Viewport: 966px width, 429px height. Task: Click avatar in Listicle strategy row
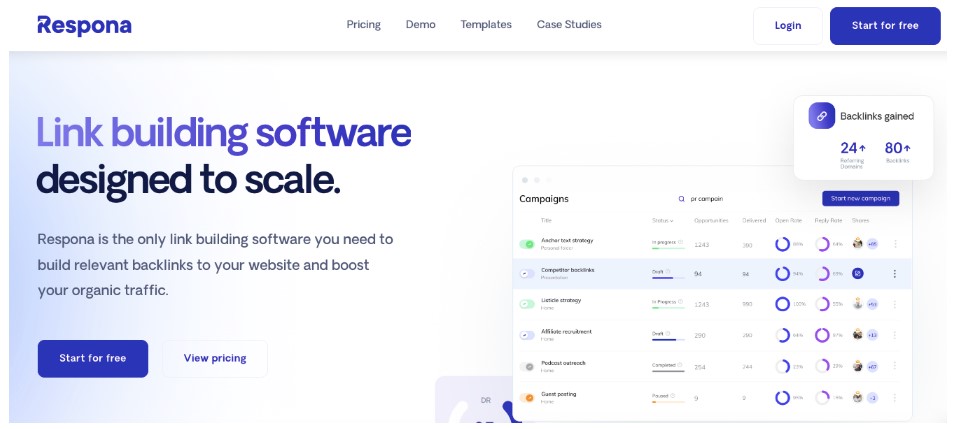pos(858,303)
